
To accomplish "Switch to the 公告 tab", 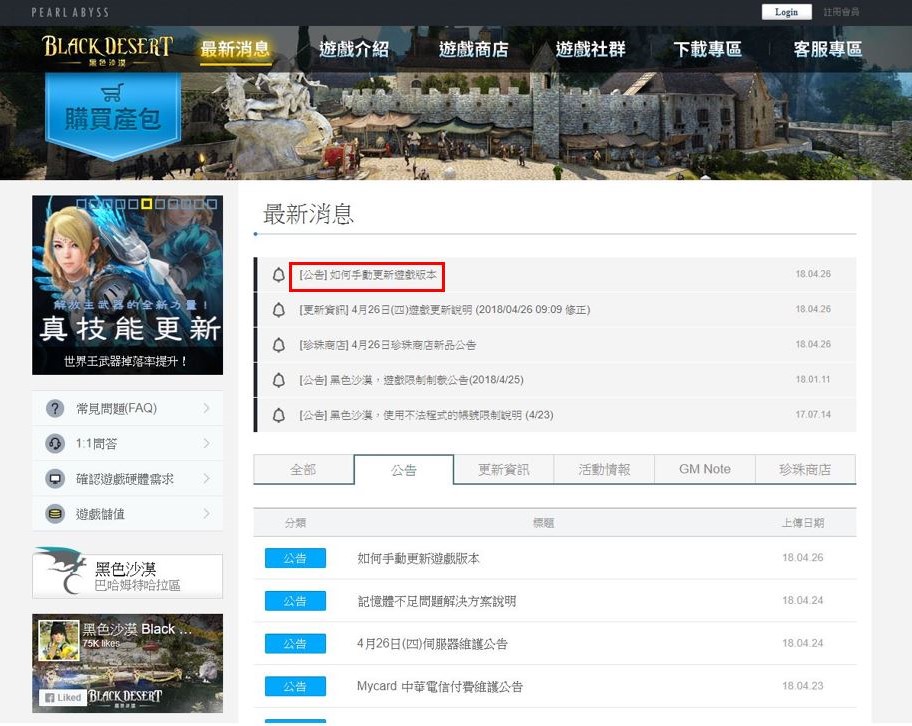I will click(x=404, y=469).
